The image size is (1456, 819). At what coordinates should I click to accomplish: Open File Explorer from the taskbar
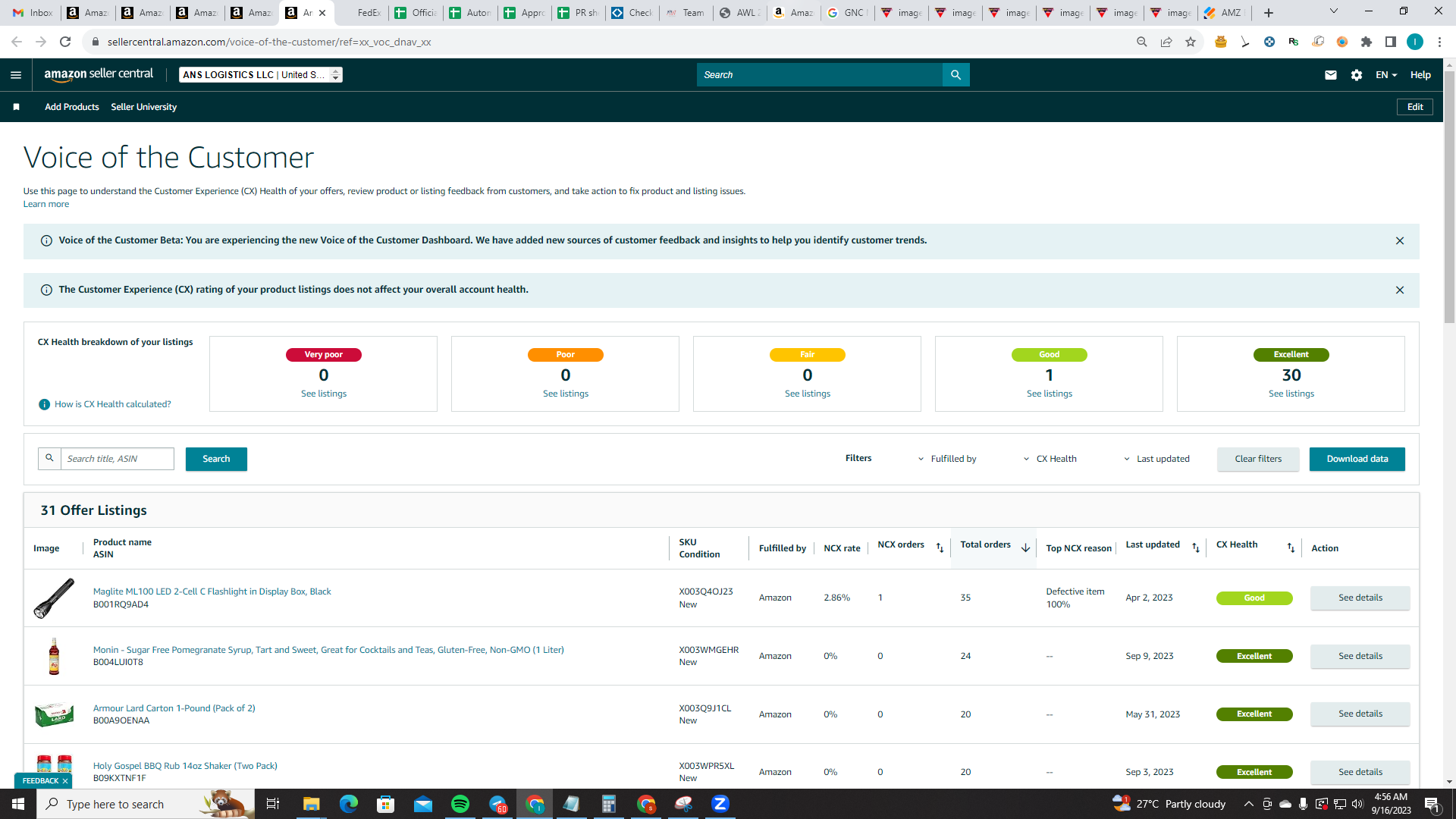[312, 804]
